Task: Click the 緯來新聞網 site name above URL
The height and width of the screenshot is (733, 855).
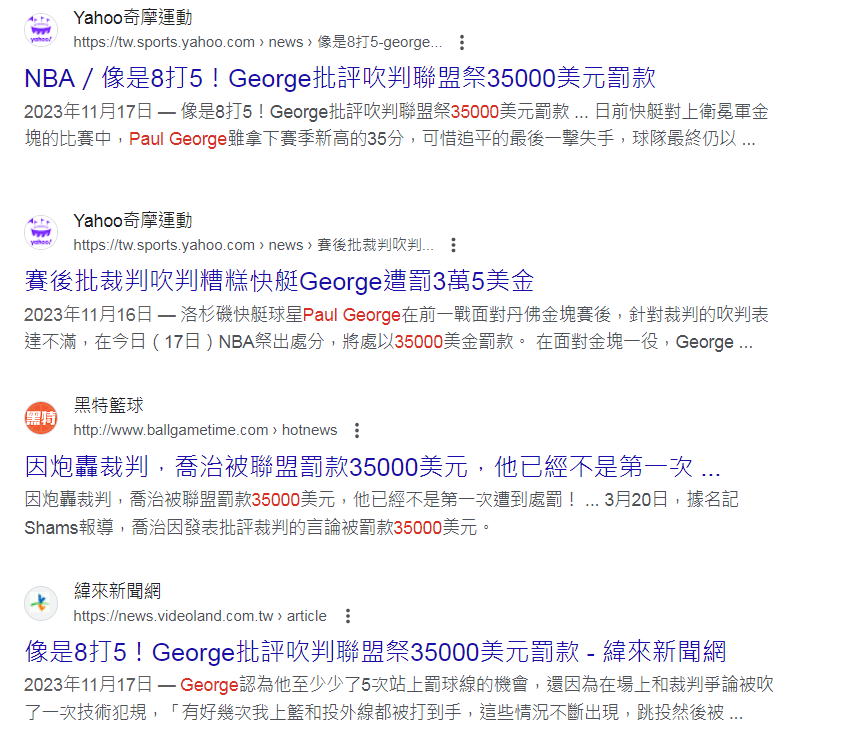Action: coord(117,590)
